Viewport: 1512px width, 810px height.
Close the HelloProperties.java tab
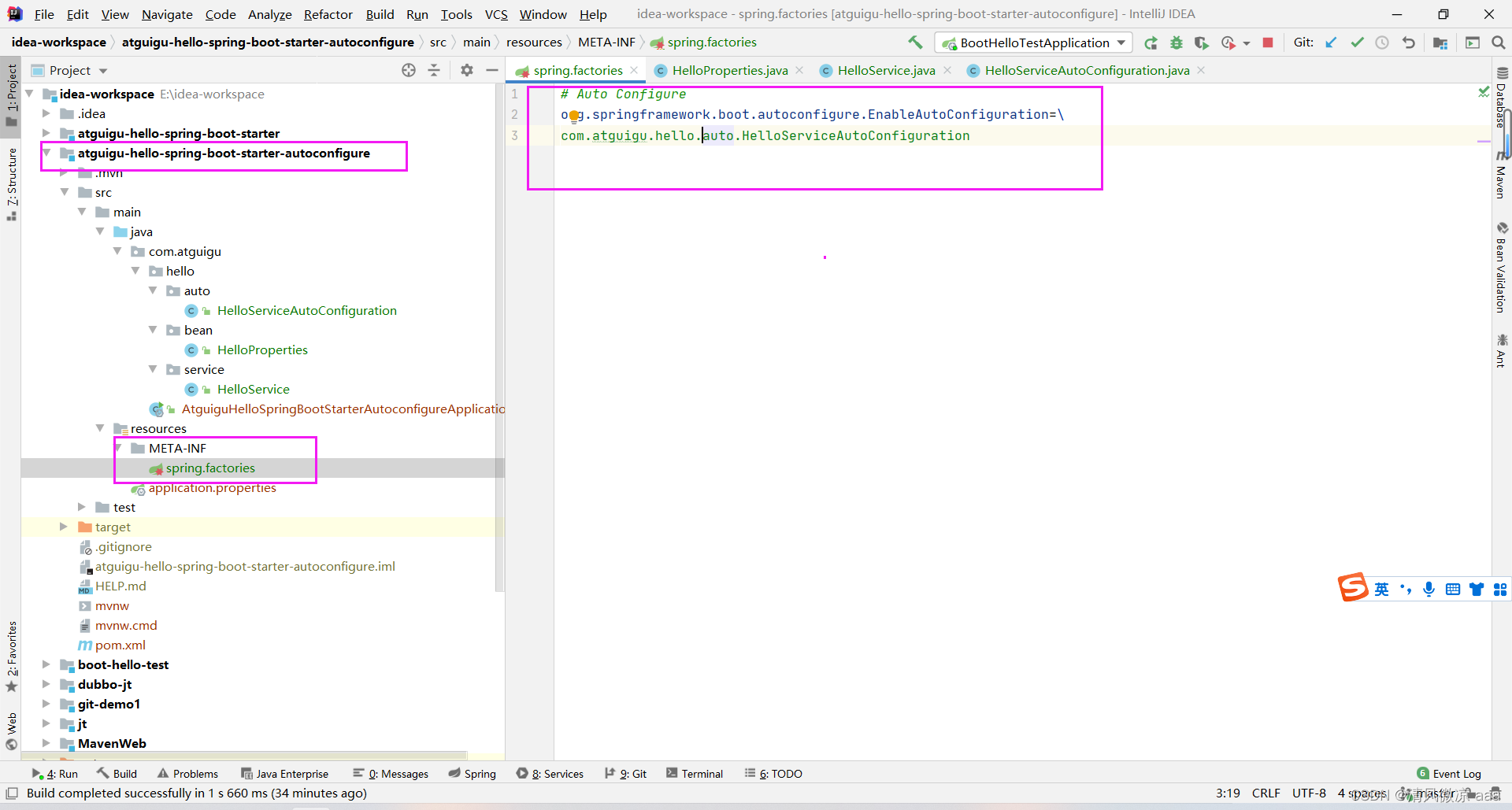[799, 70]
